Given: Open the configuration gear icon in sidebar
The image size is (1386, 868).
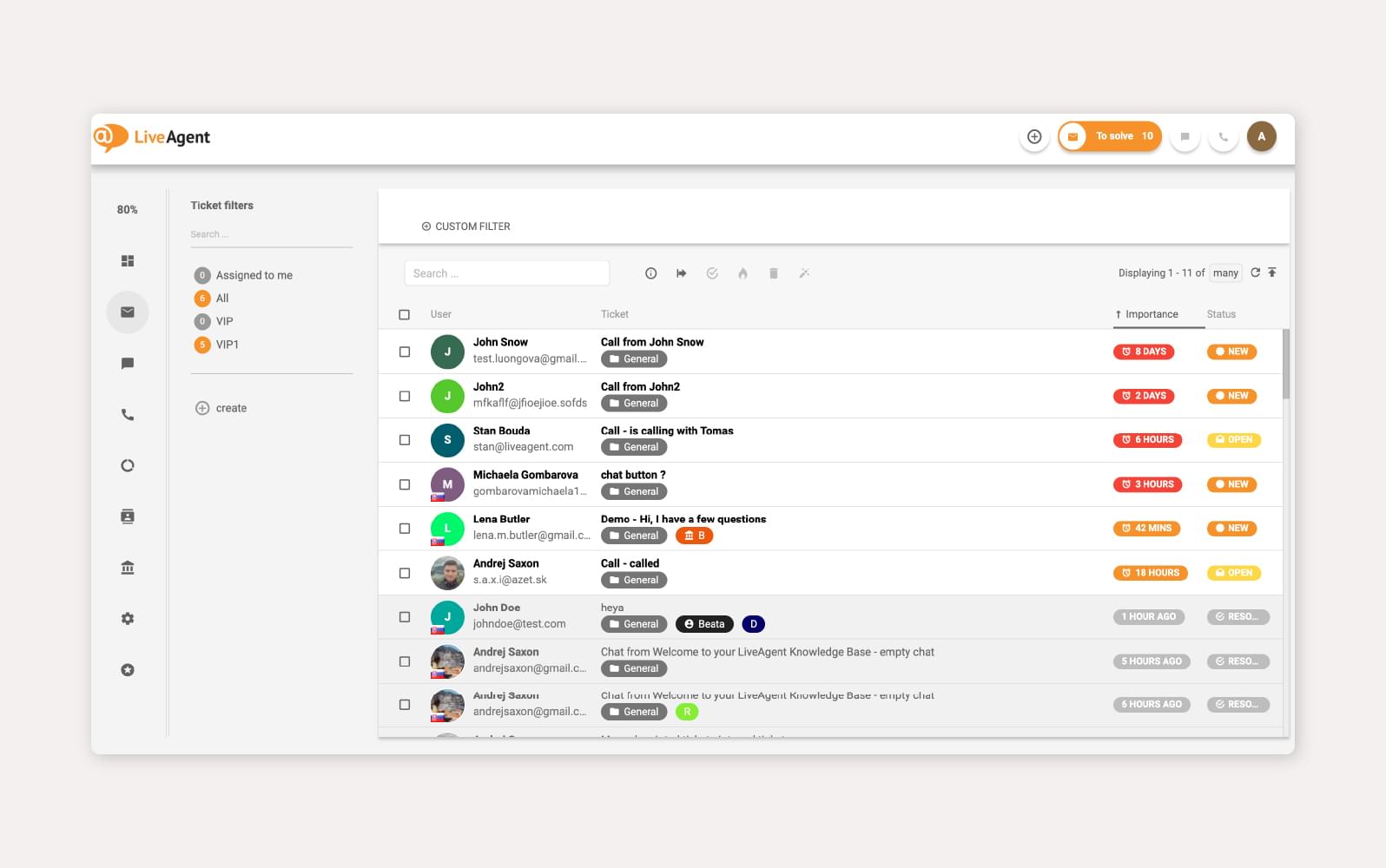Looking at the screenshot, I should click(x=128, y=619).
